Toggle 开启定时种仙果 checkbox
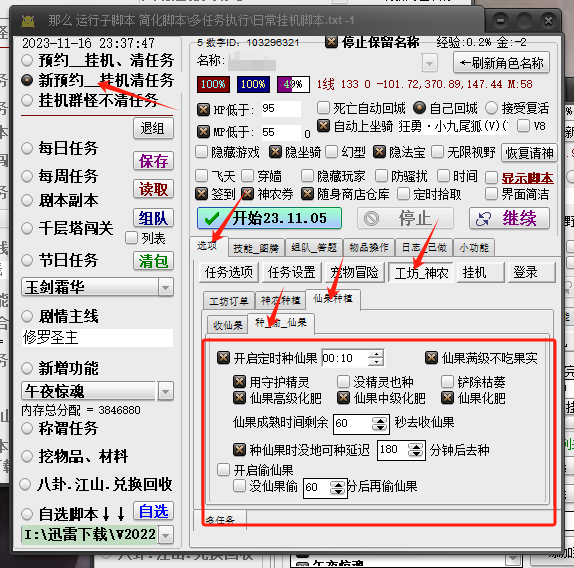Screen dimensions: 574x568 point(223,358)
